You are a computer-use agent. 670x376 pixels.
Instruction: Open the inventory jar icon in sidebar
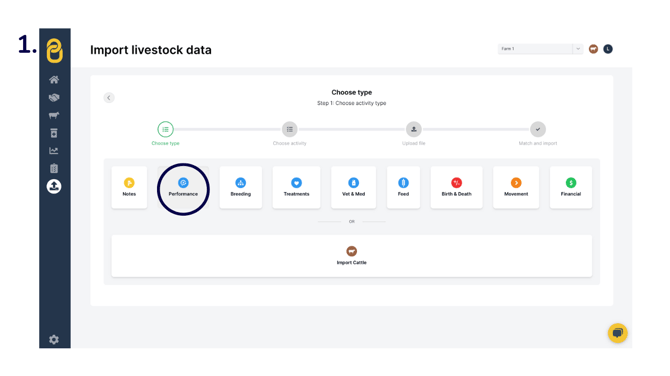coord(54,133)
